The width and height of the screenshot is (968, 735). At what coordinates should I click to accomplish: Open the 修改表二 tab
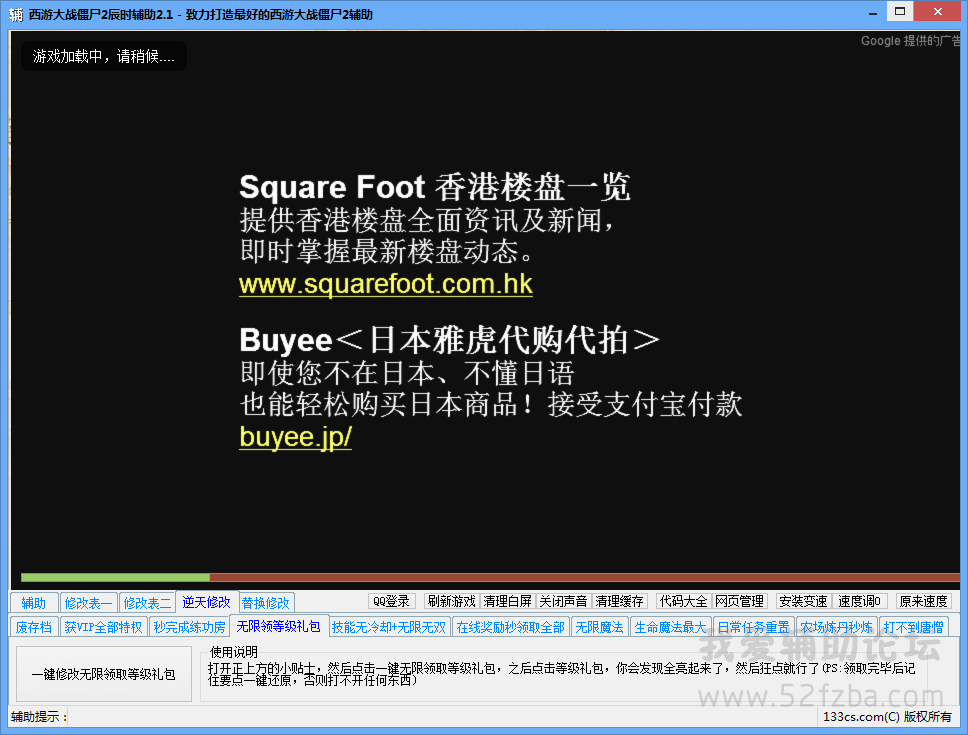coord(147,602)
